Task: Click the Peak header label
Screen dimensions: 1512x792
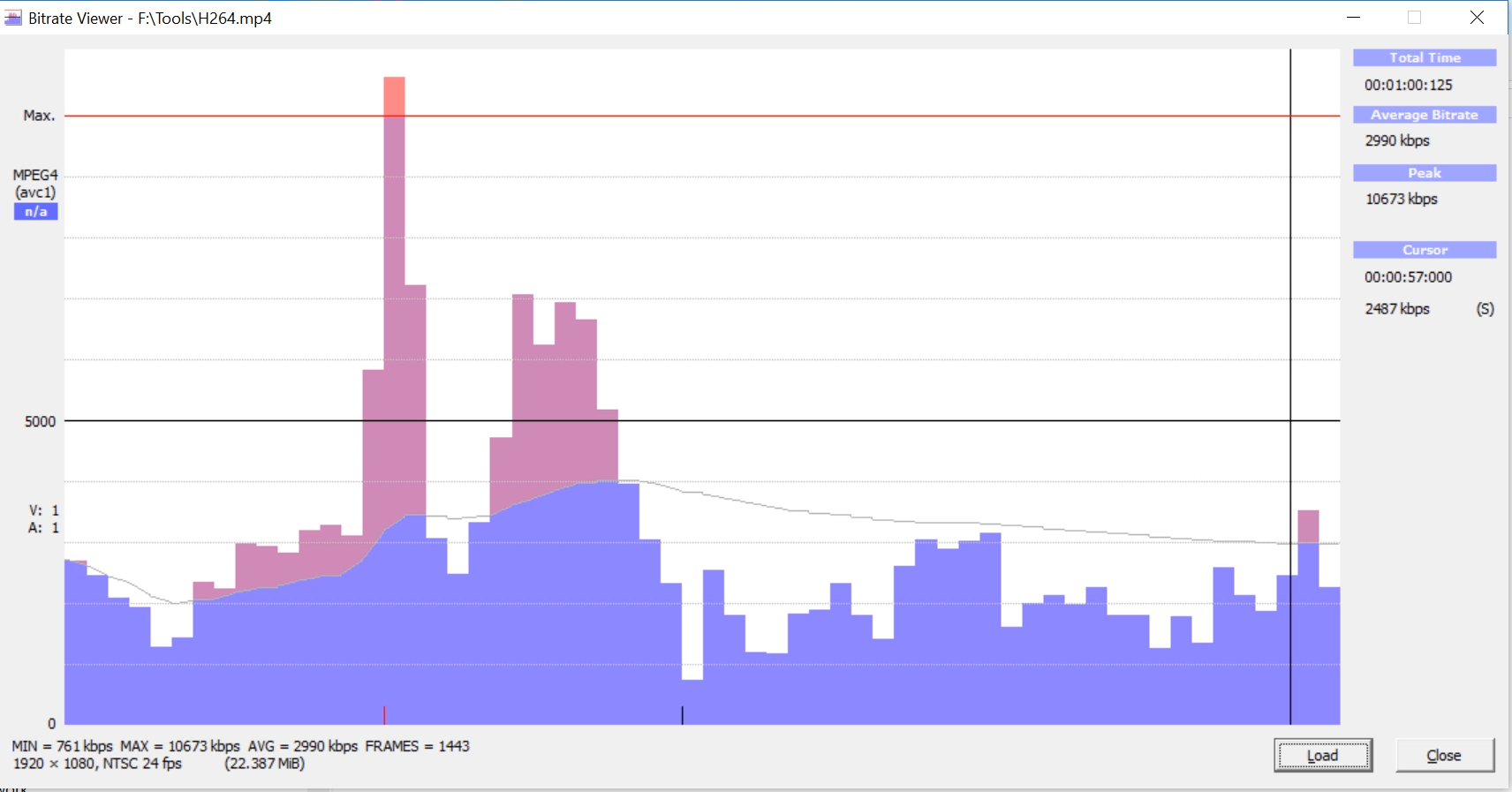Action: (1425, 173)
